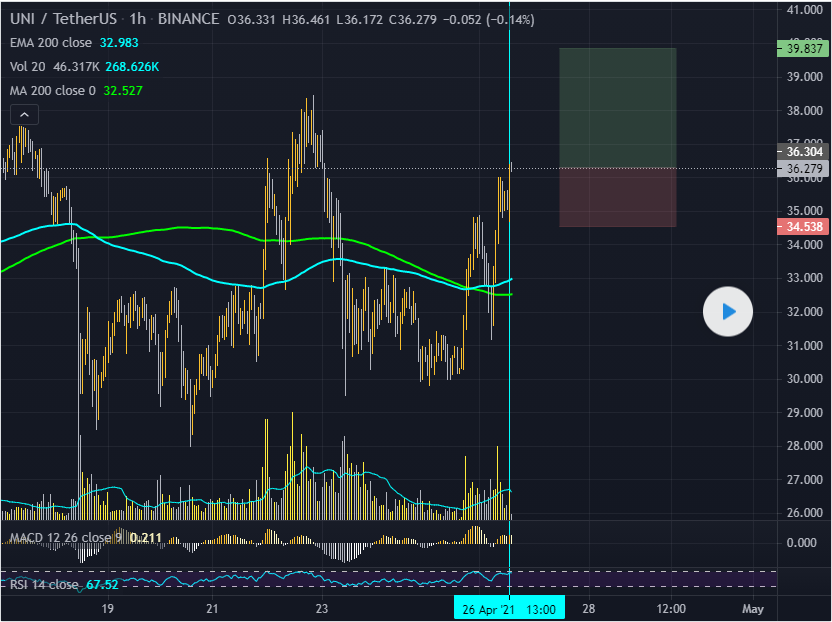The image size is (832, 622).
Task: Click the red 34.538 stop loss label
Action: coord(804,227)
